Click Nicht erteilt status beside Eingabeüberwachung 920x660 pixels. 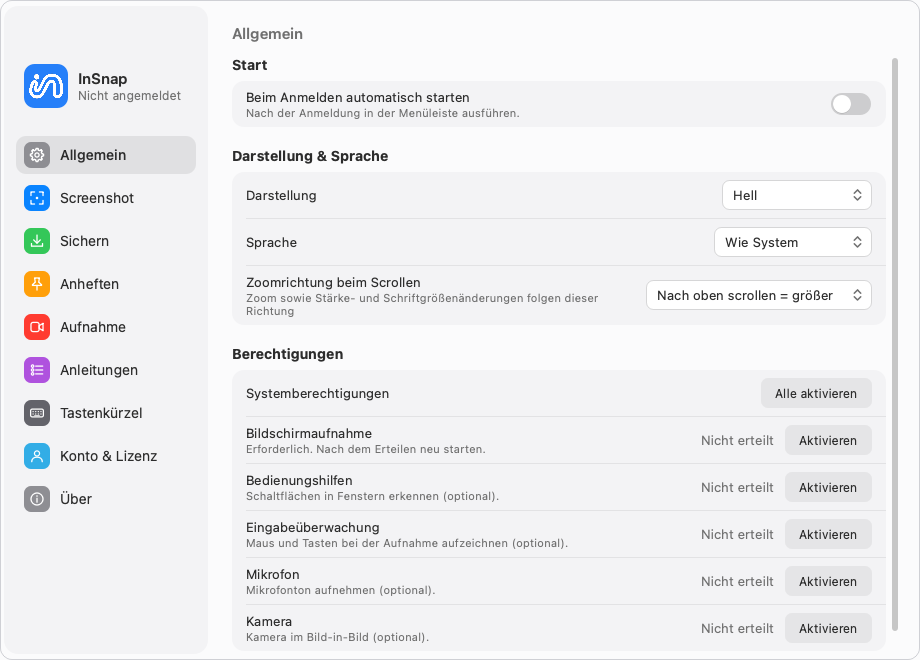point(737,534)
